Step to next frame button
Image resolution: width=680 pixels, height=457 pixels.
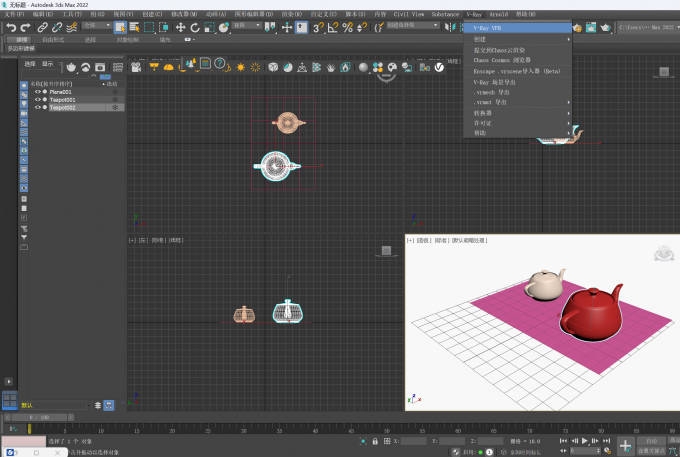(x=595, y=441)
